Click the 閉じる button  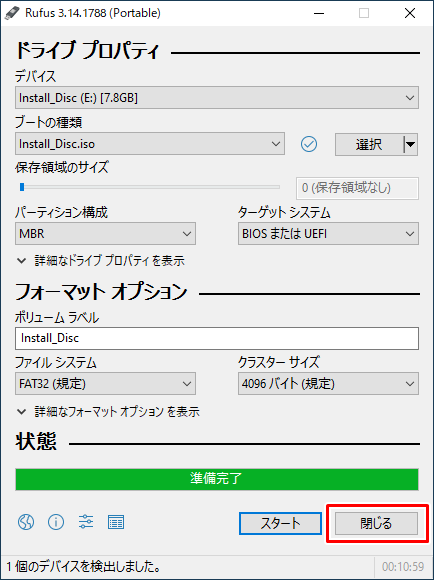tap(376, 523)
